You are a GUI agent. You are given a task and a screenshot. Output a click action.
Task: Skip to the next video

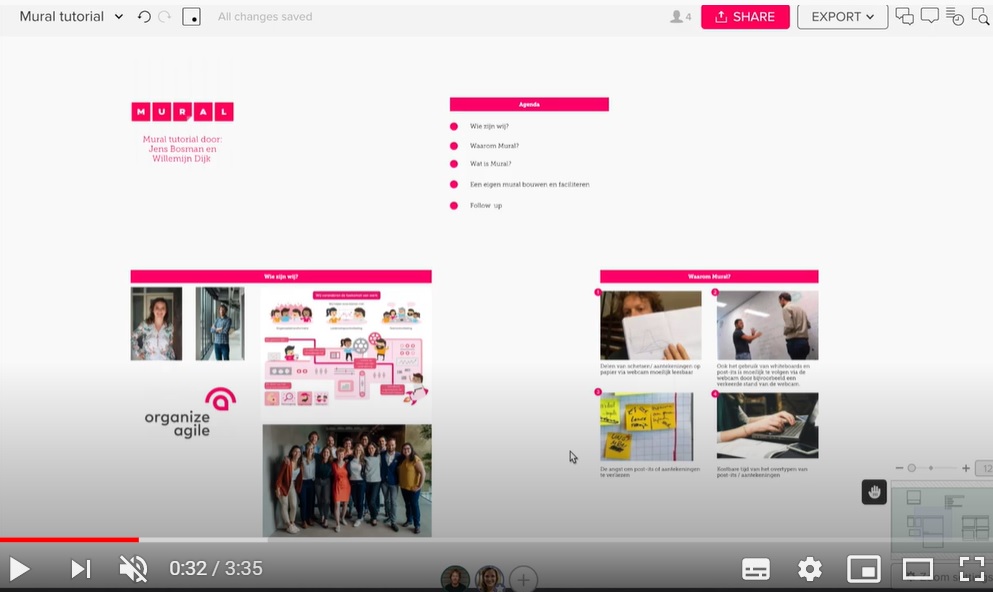[80, 569]
